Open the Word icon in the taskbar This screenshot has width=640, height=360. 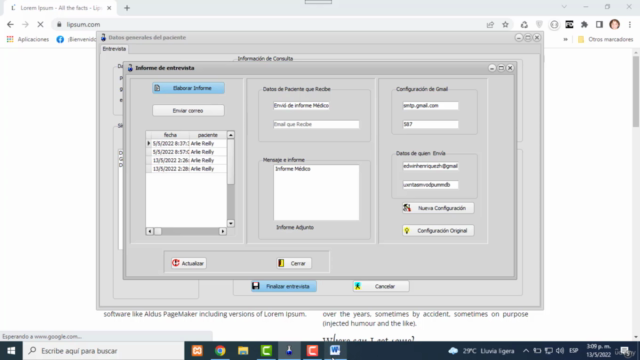tap(335, 351)
